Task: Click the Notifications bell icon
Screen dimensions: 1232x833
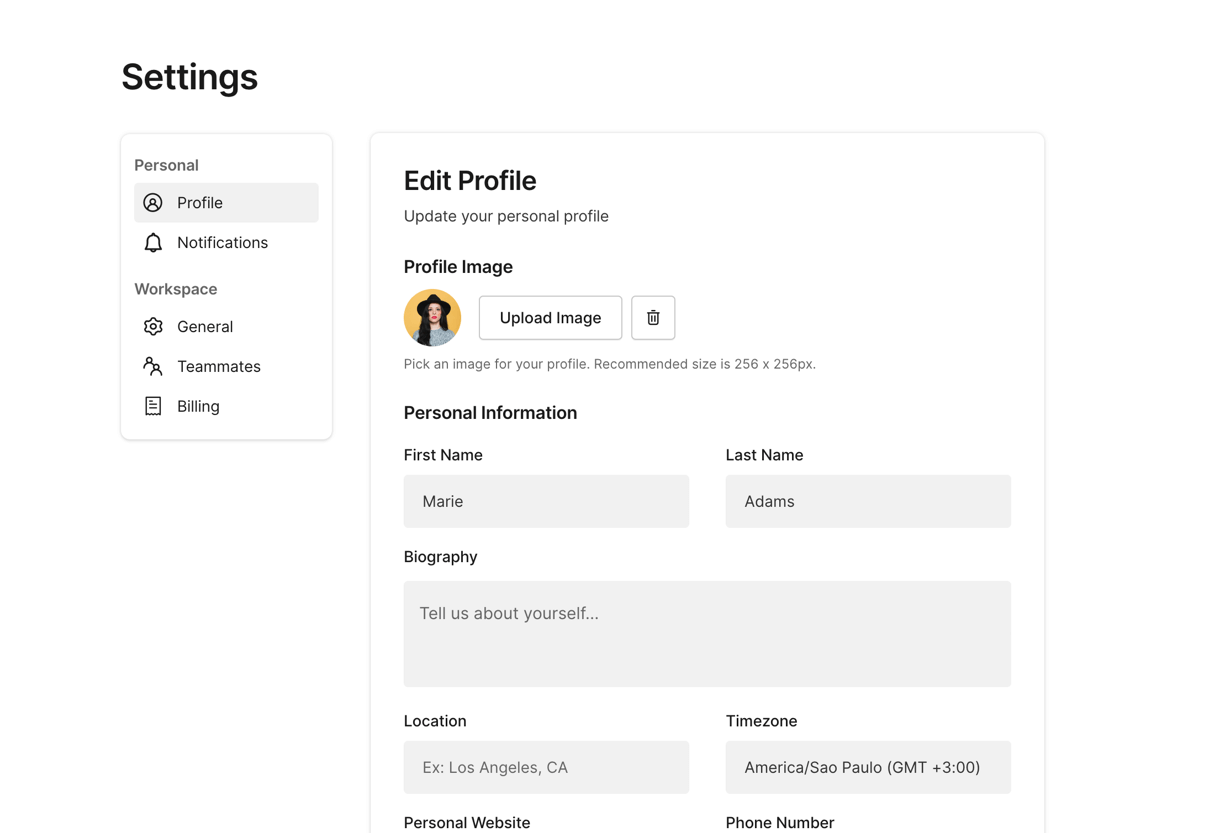Action: [x=153, y=243]
